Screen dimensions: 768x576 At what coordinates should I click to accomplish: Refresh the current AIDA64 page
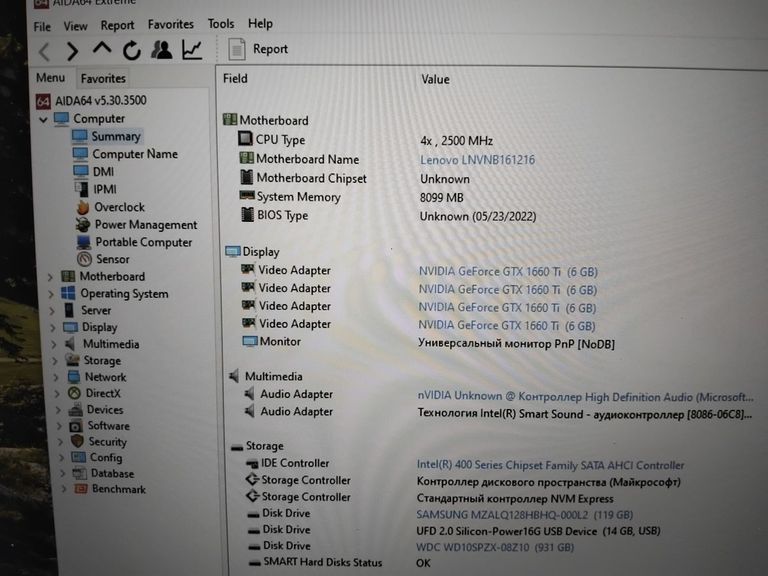(132, 50)
